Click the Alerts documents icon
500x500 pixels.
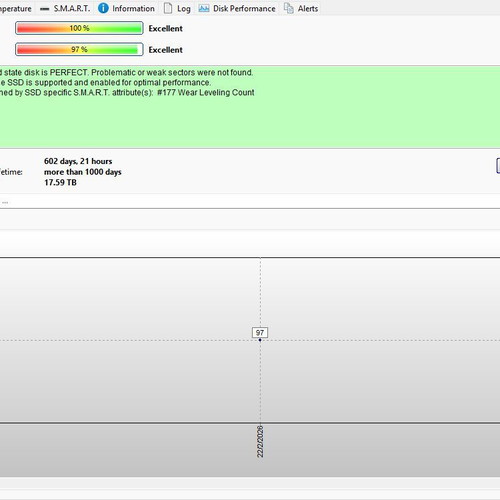click(289, 8)
